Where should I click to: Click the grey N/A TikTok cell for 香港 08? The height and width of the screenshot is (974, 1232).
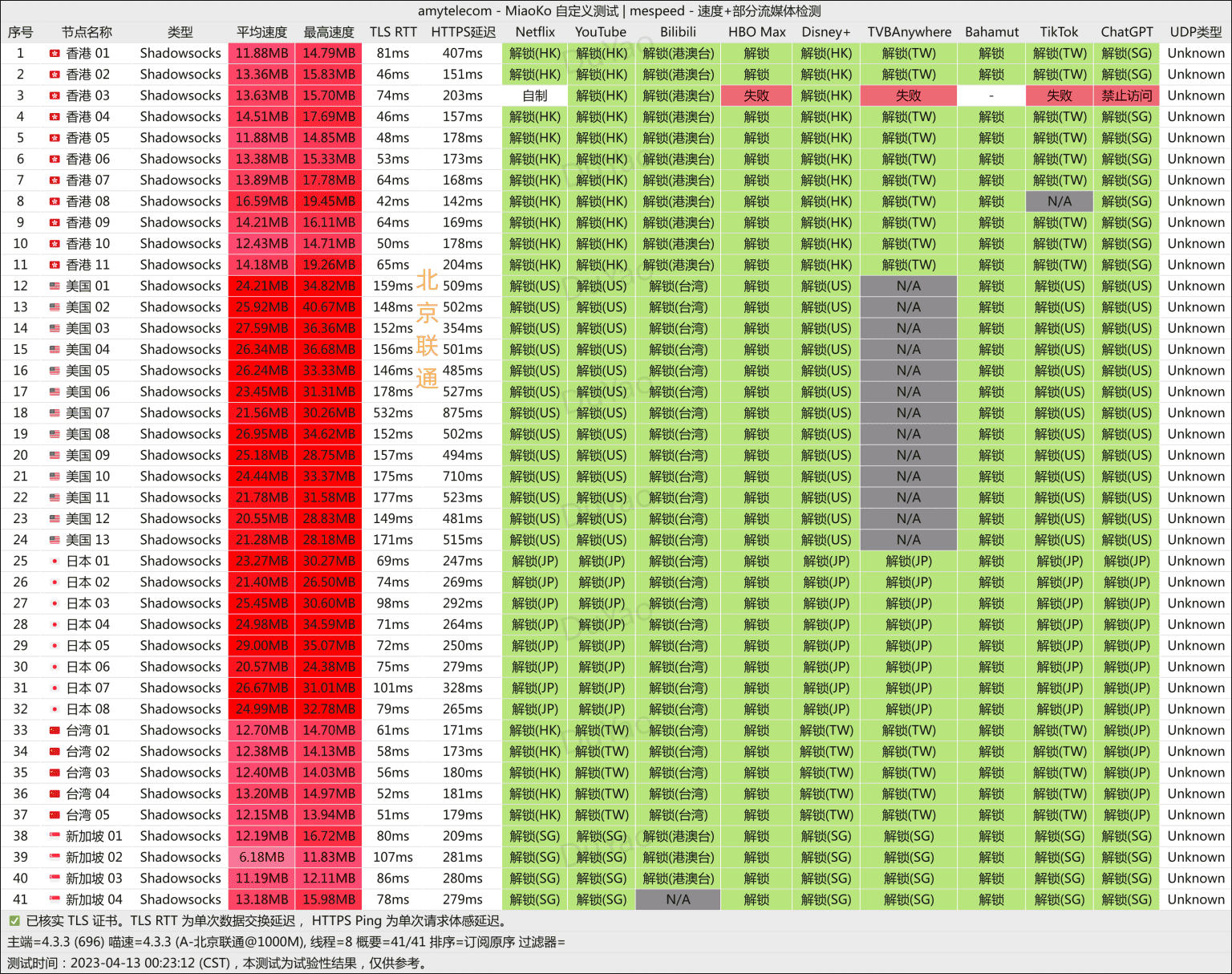1059,201
